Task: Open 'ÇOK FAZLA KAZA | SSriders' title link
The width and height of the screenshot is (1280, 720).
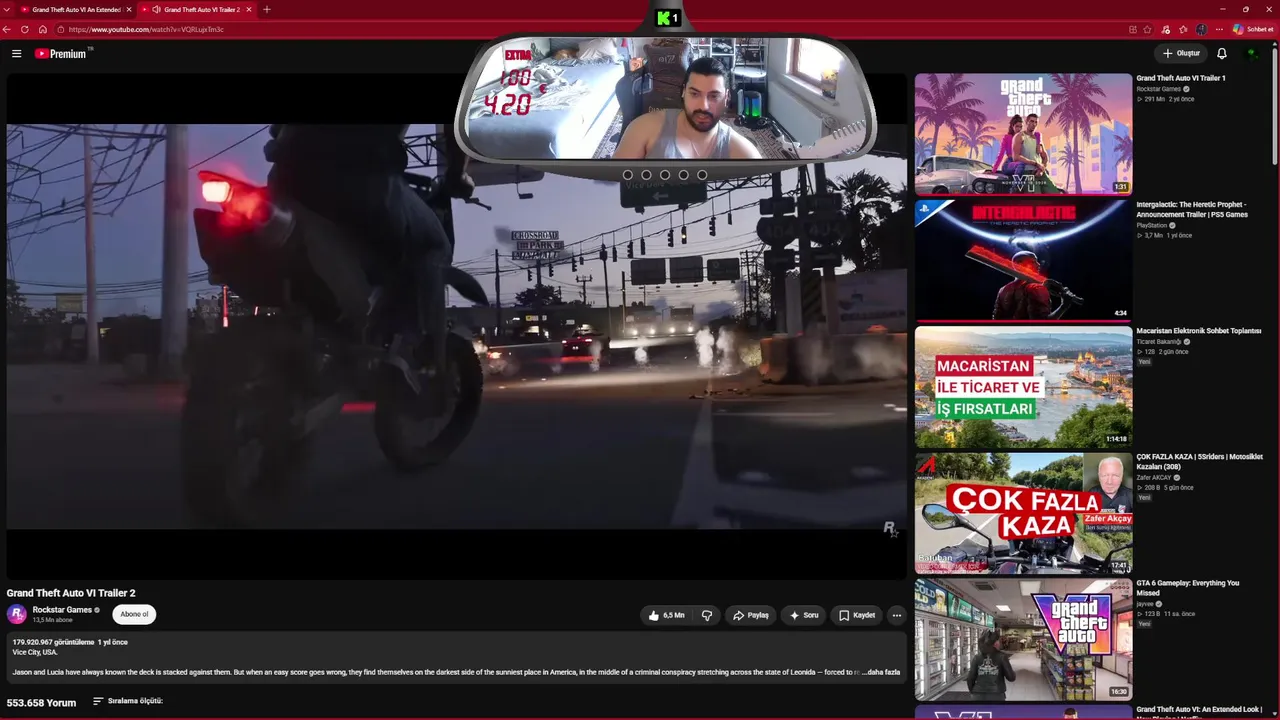Action: point(1199,462)
